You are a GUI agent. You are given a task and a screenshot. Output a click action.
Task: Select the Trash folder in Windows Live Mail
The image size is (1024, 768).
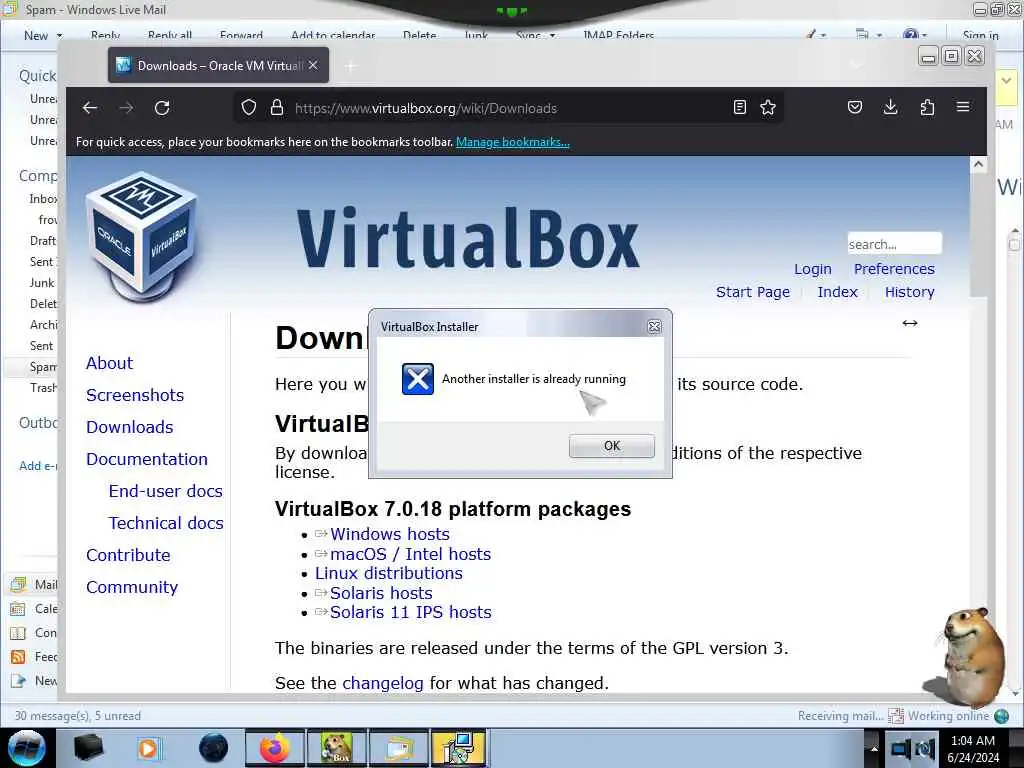pyautogui.click(x=43, y=388)
